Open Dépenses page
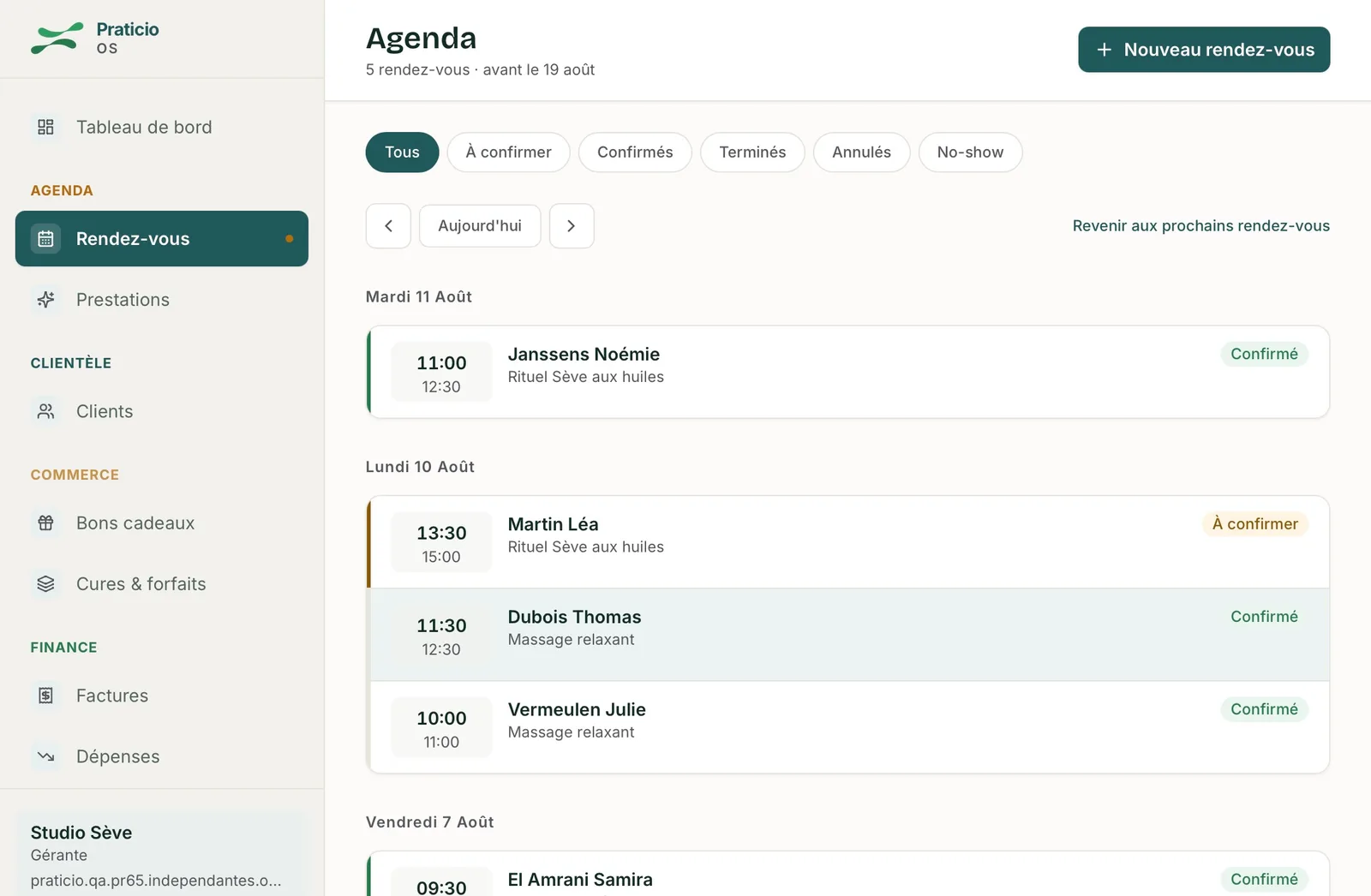Screen dimensions: 1371x896 (162, 756)
